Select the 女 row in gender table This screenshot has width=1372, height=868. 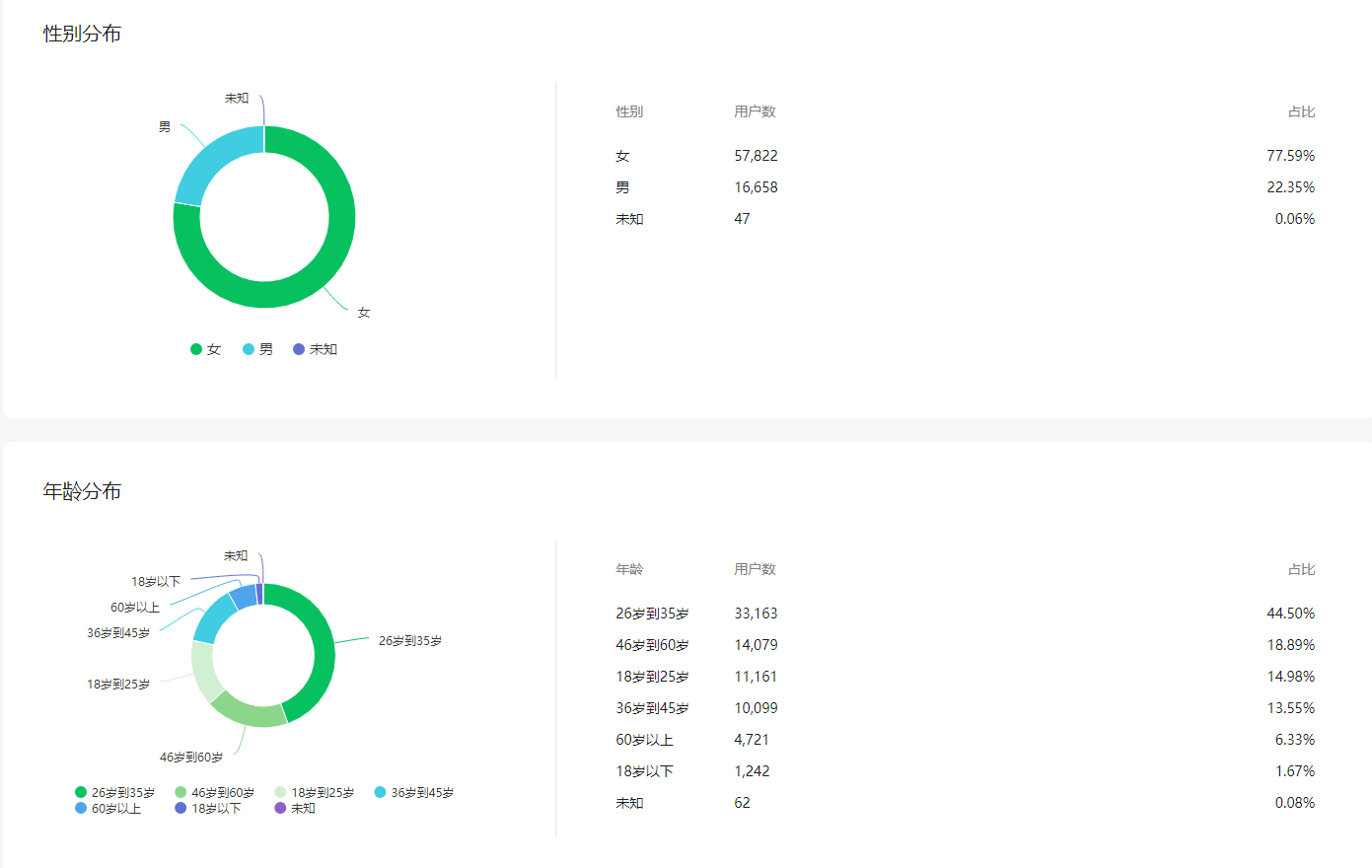(x=966, y=156)
